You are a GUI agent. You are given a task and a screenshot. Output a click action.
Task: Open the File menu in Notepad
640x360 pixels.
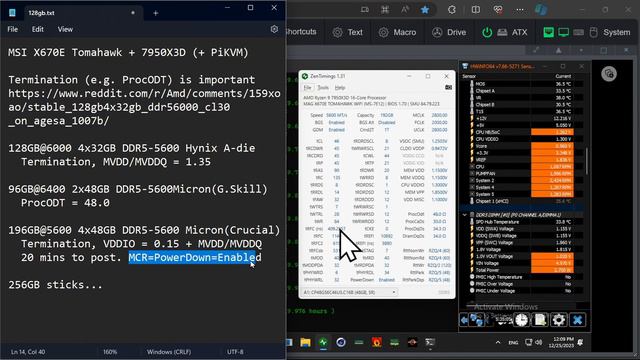point(13,29)
